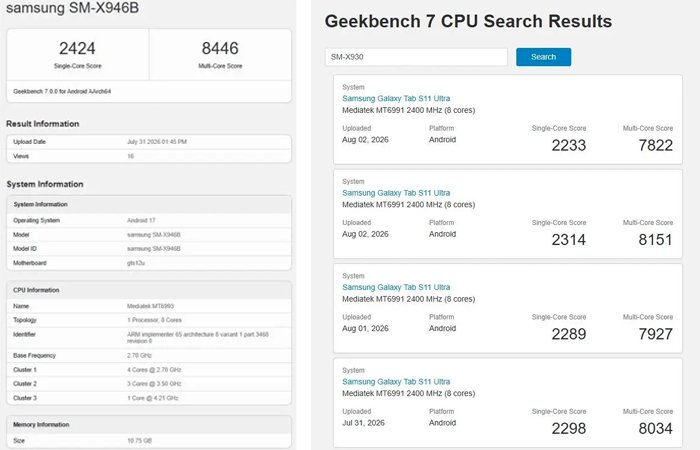Click Cluster 3 value '1 Core @ 4.21 GHz'
The height and width of the screenshot is (450, 700).
pos(153,398)
